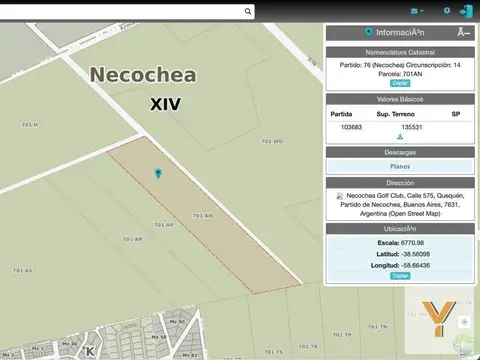Download data for partida 103683
480x360 pixels.
click(400, 137)
